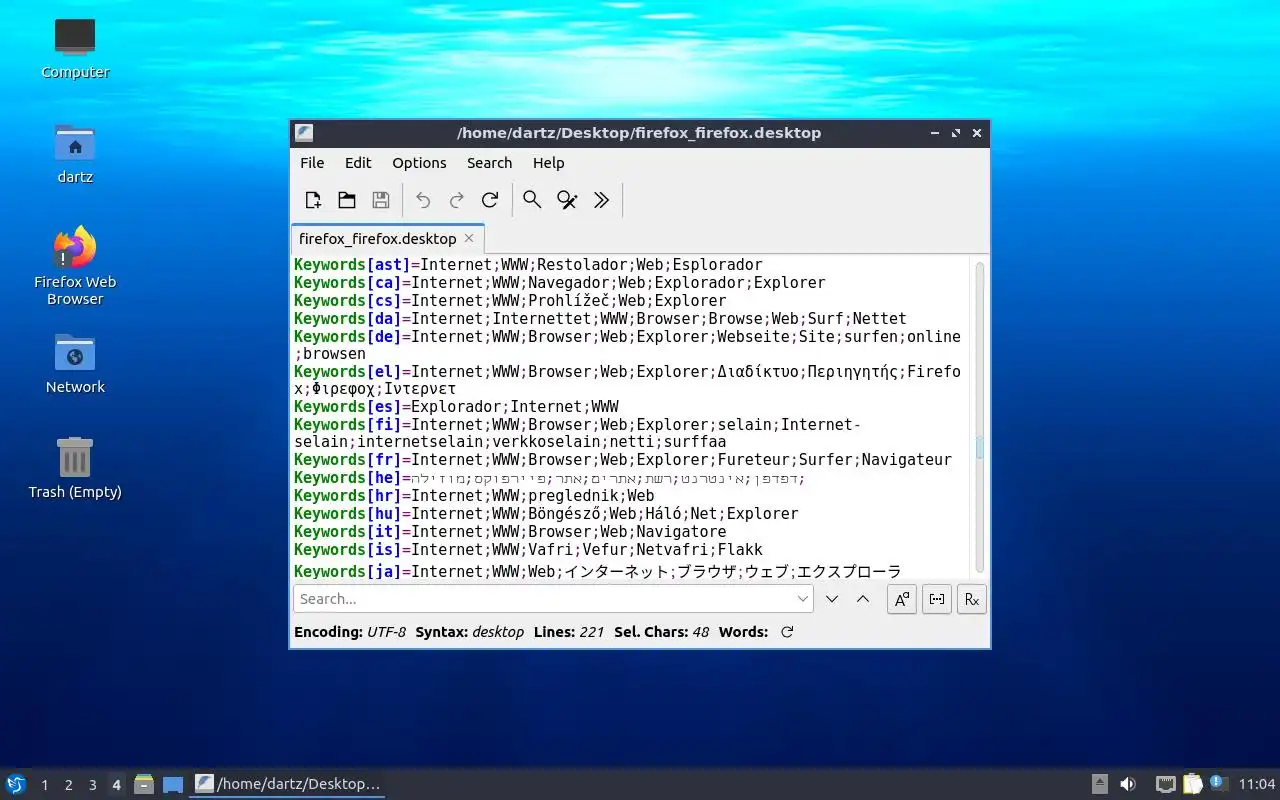1280x800 pixels.
Task: Open the clipboard tray icon
Action: 1192,784
